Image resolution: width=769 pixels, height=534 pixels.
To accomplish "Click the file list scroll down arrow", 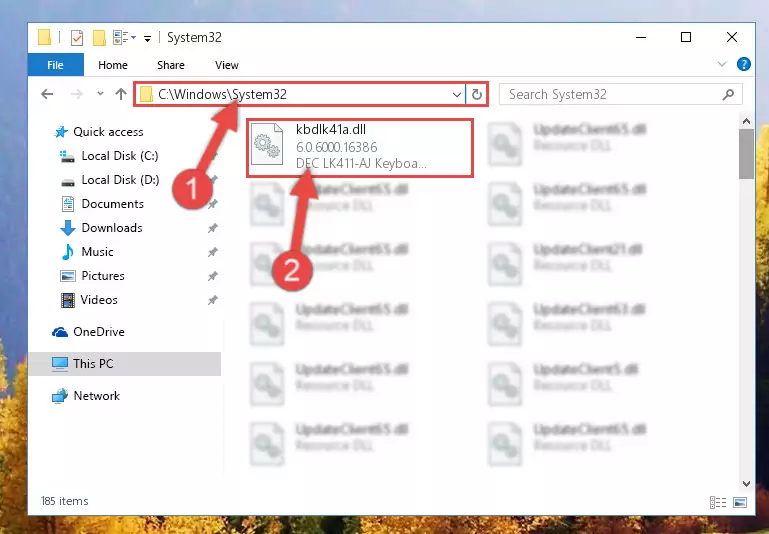I will [x=746, y=483].
